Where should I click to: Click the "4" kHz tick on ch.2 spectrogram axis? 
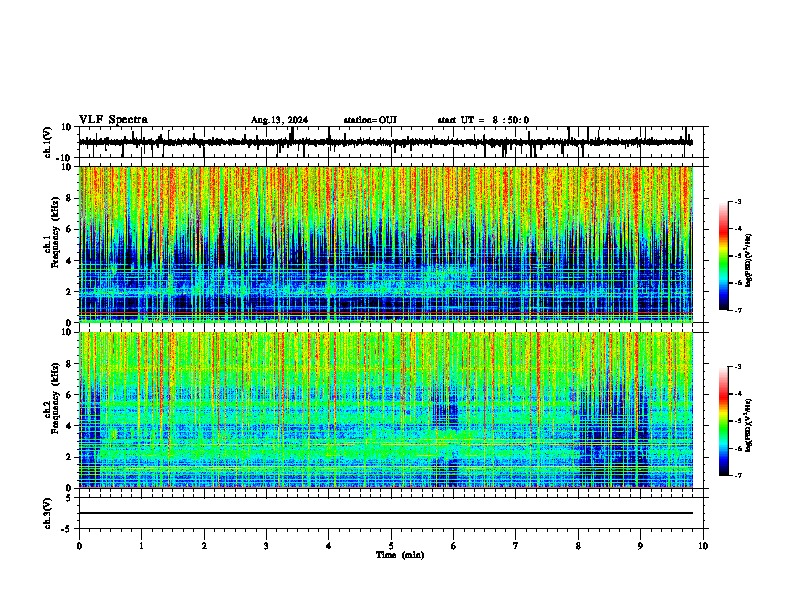tap(70, 426)
